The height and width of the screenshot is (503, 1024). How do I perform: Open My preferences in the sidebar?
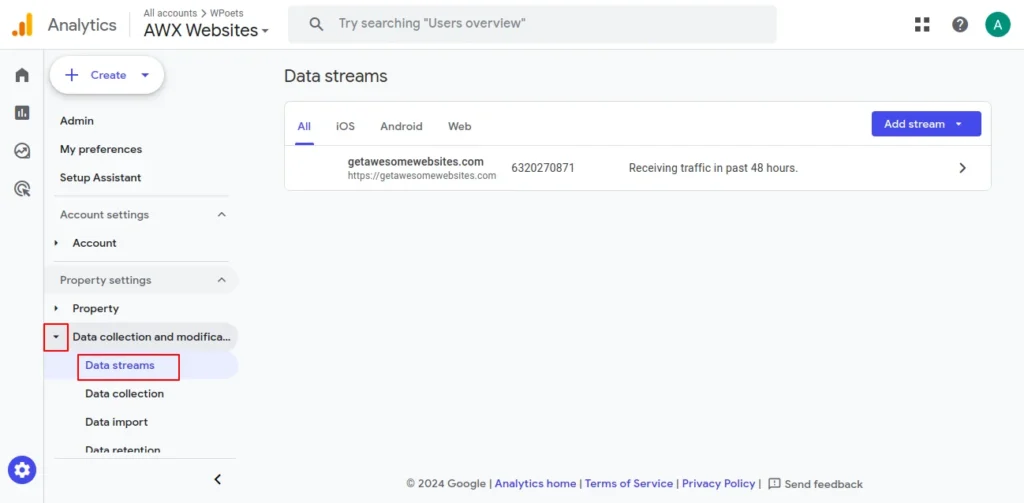coord(101,149)
